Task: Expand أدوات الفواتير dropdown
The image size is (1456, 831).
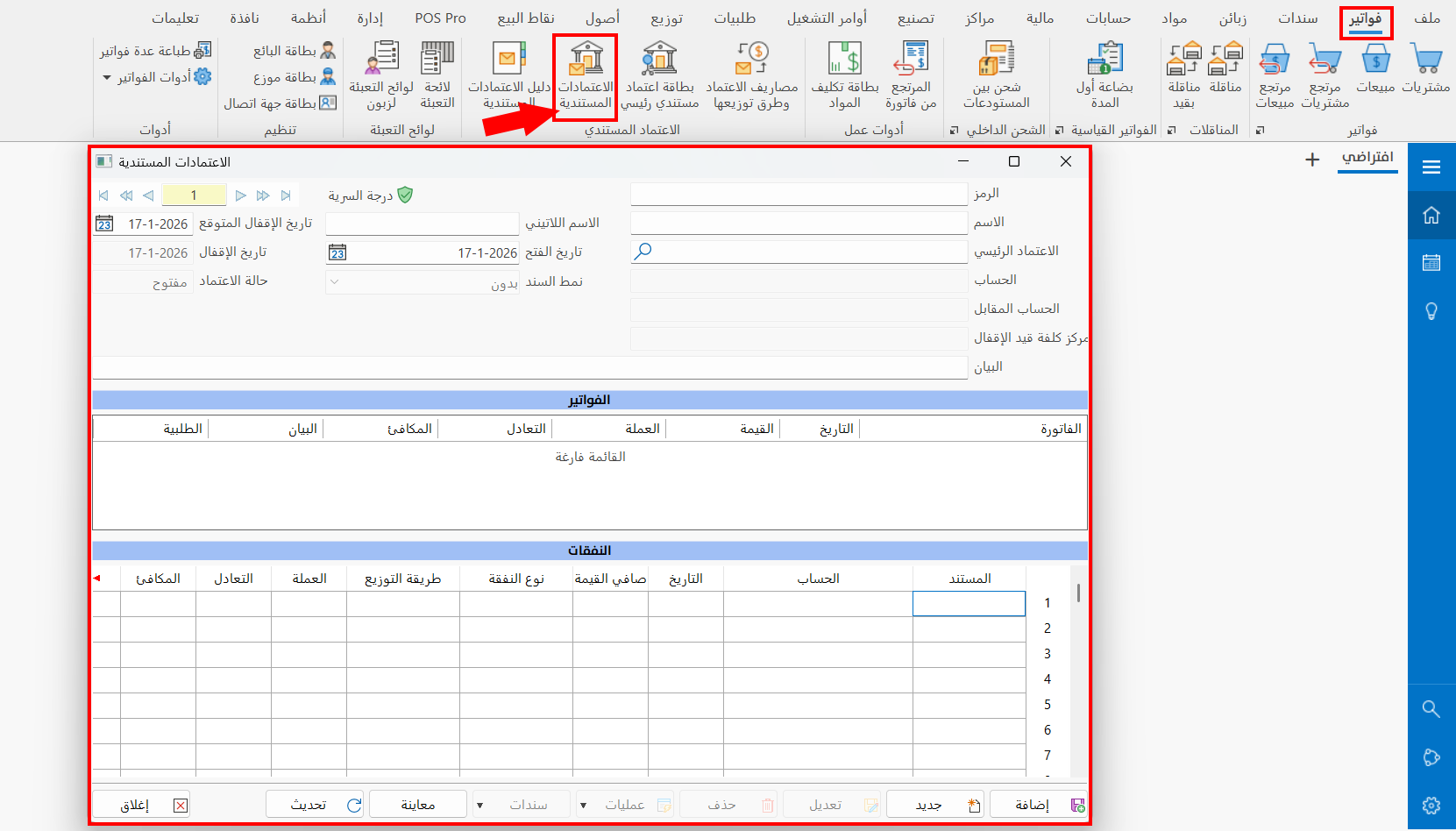Action: point(107,78)
